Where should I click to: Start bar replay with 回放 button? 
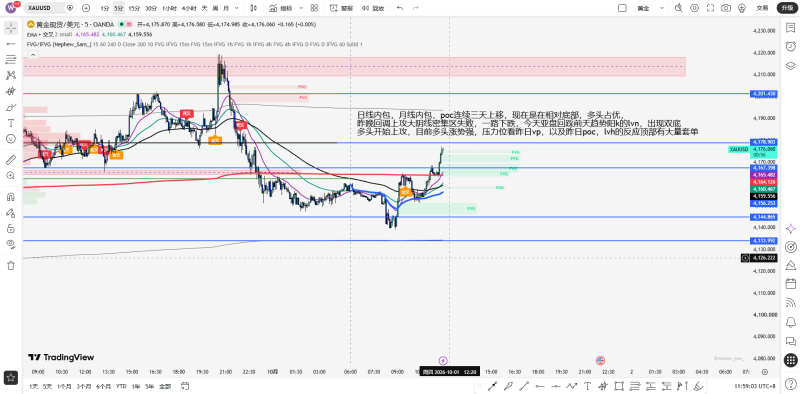click(x=373, y=8)
